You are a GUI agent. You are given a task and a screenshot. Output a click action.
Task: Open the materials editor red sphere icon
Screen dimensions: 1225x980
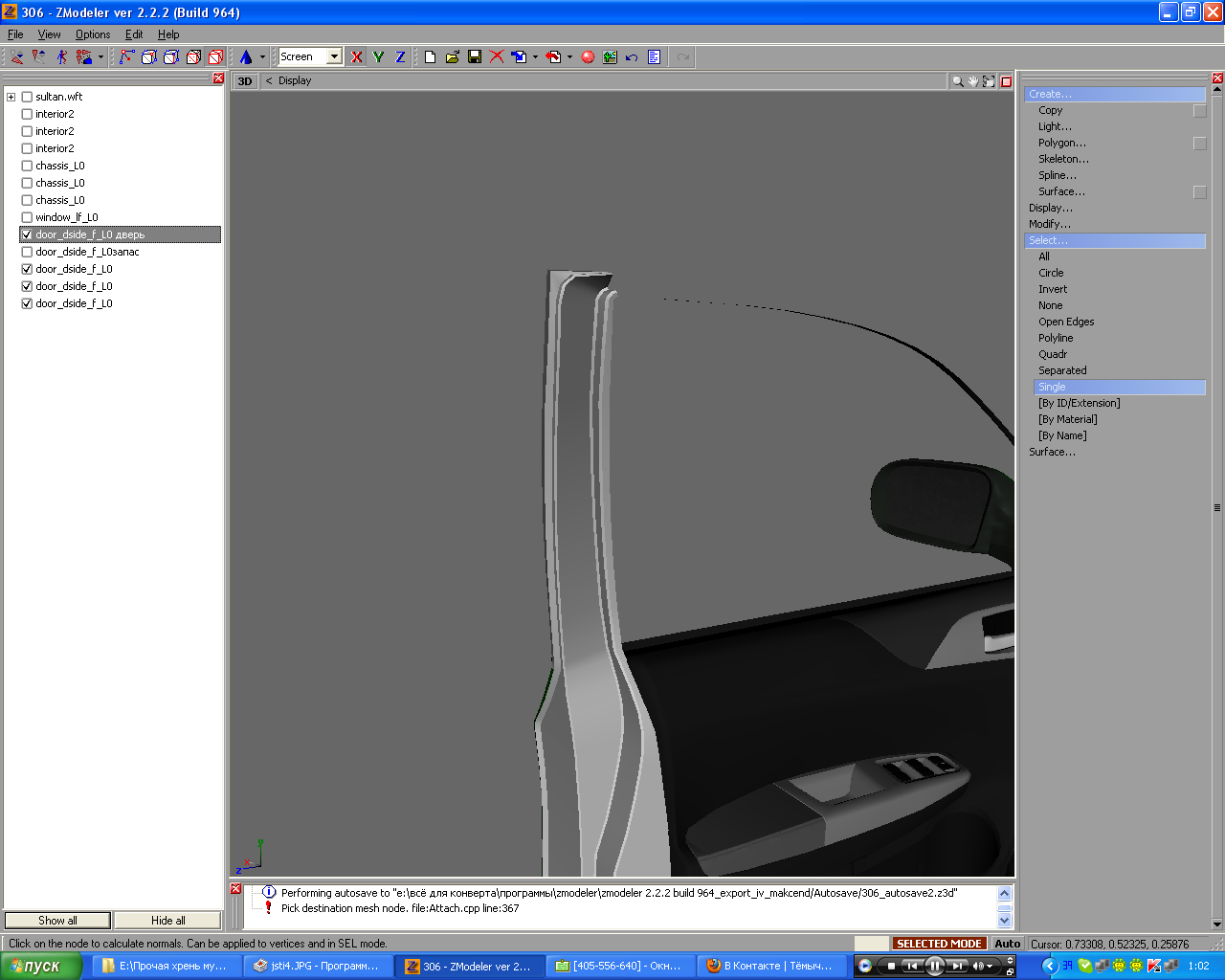coord(588,57)
